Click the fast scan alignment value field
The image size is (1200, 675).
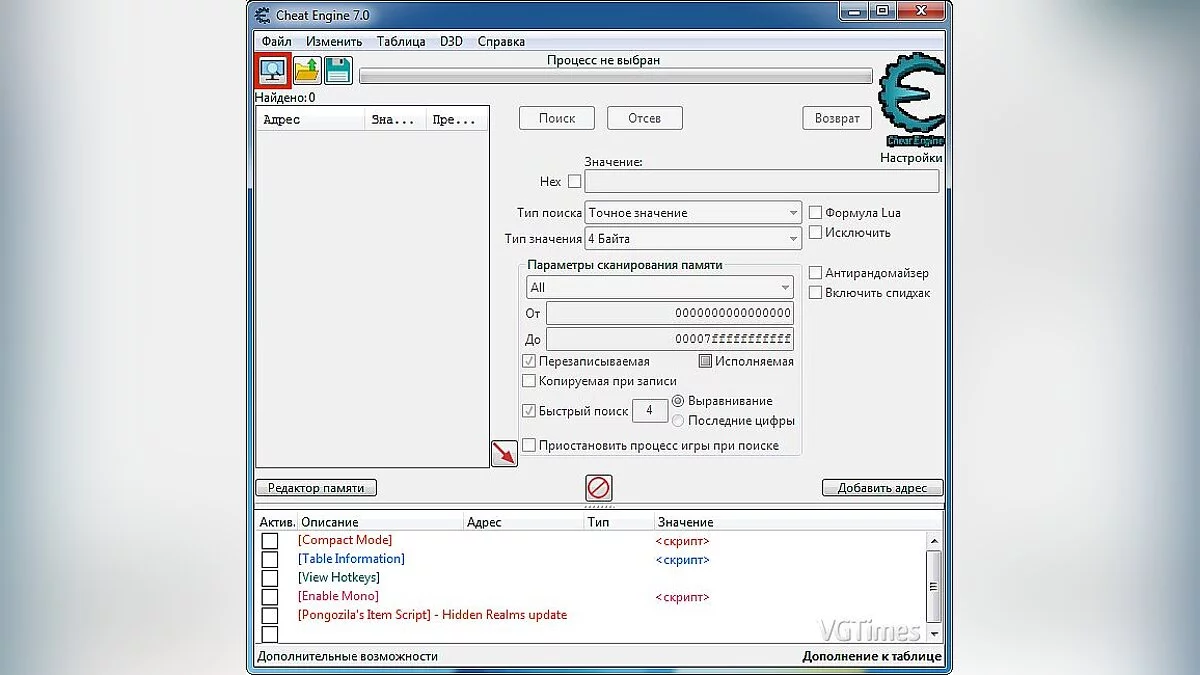[x=650, y=411]
